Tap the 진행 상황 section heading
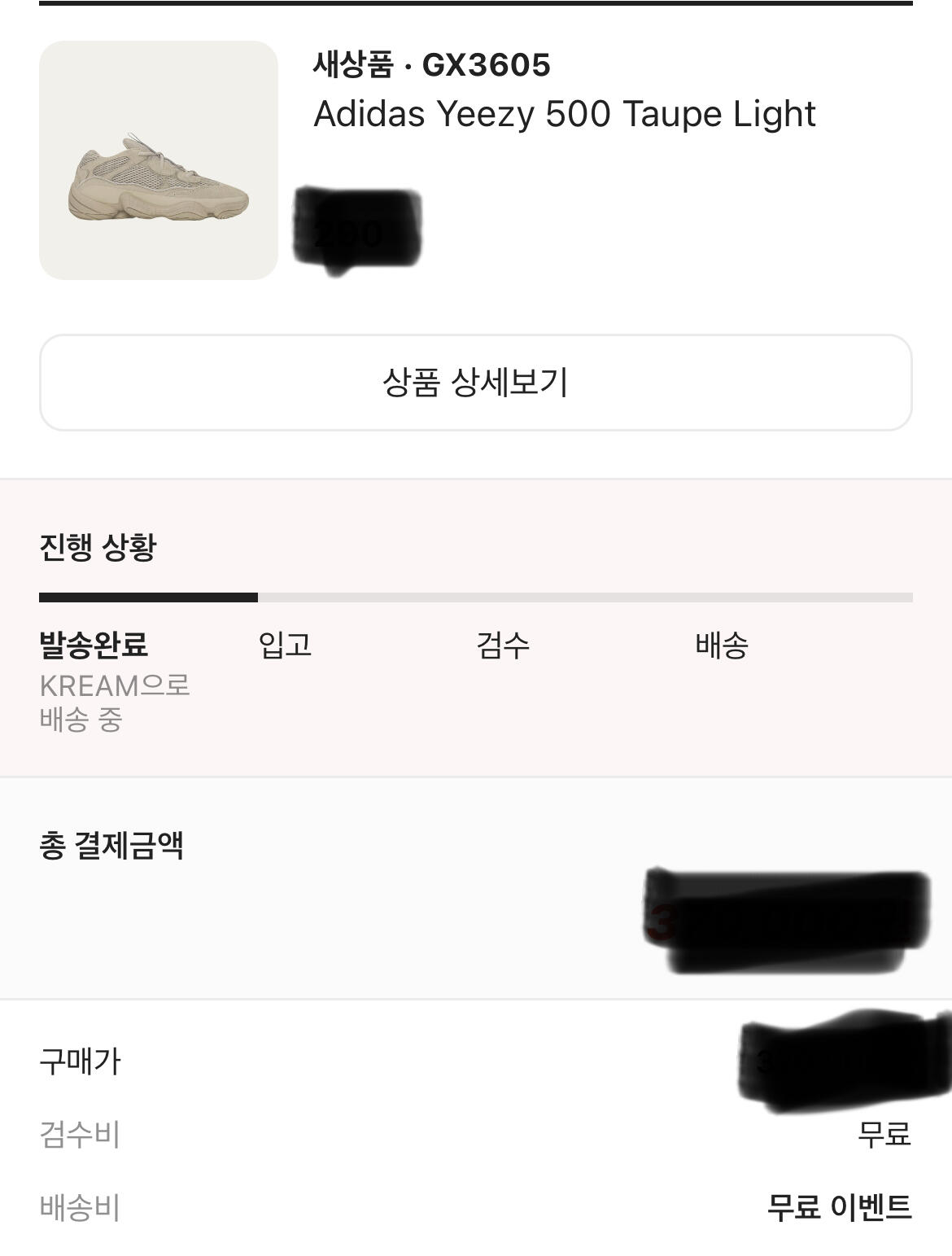The width and height of the screenshot is (952, 1256). (x=98, y=547)
